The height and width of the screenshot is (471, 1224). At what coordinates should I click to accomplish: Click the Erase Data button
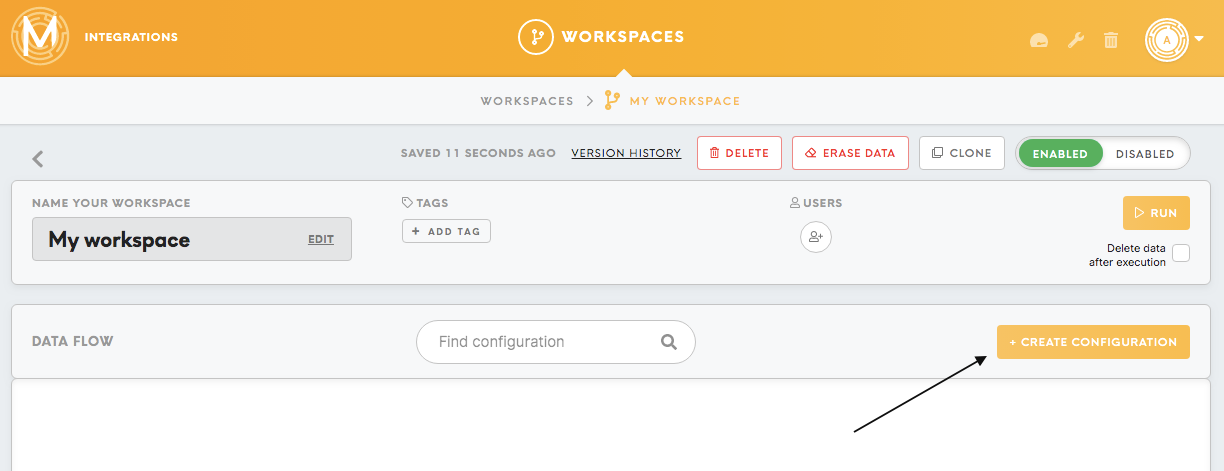[850, 153]
